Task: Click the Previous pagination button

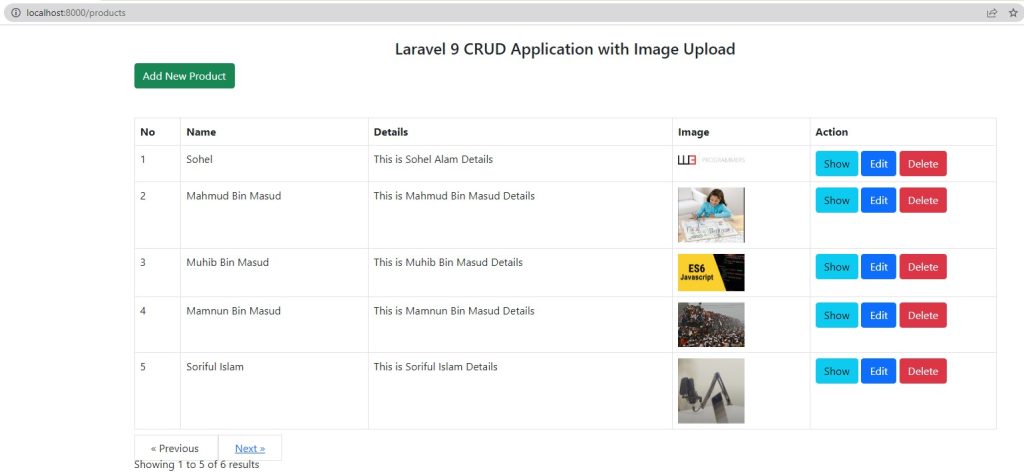Action: (174, 448)
